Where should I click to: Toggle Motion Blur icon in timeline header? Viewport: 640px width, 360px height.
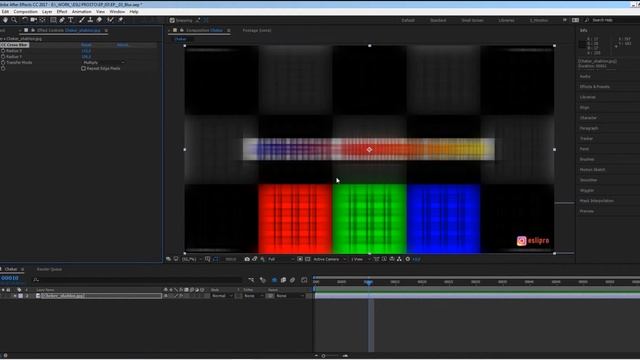(292, 280)
